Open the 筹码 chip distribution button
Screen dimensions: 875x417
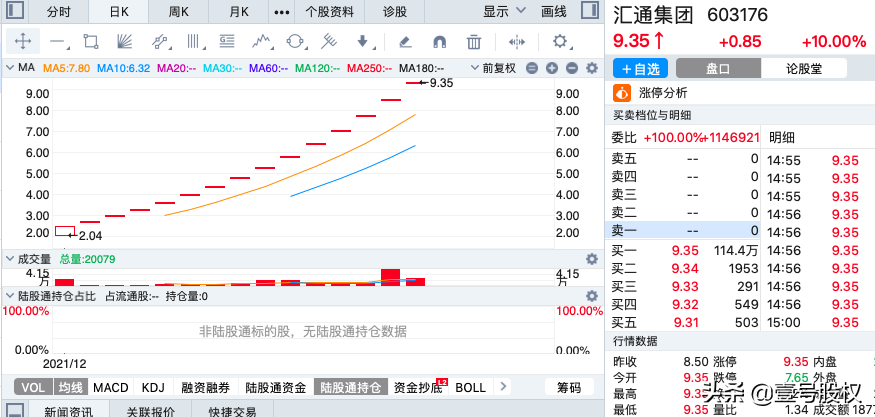click(x=569, y=387)
